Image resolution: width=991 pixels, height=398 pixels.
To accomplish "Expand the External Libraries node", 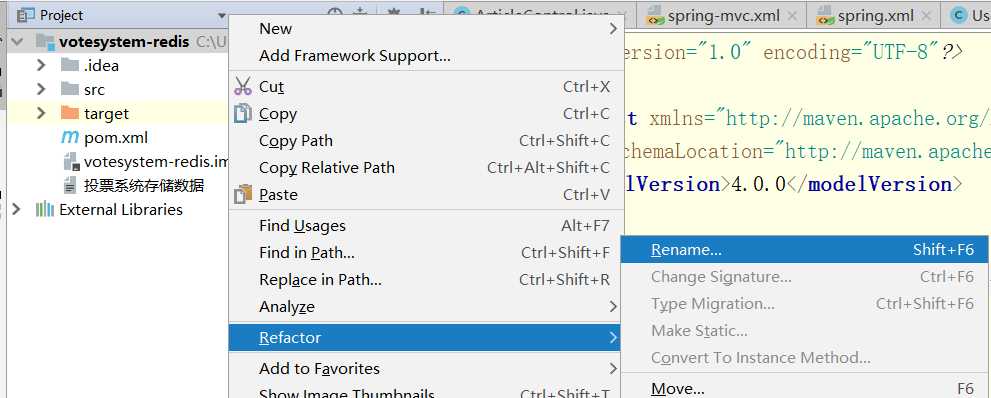I will tap(16, 210).
